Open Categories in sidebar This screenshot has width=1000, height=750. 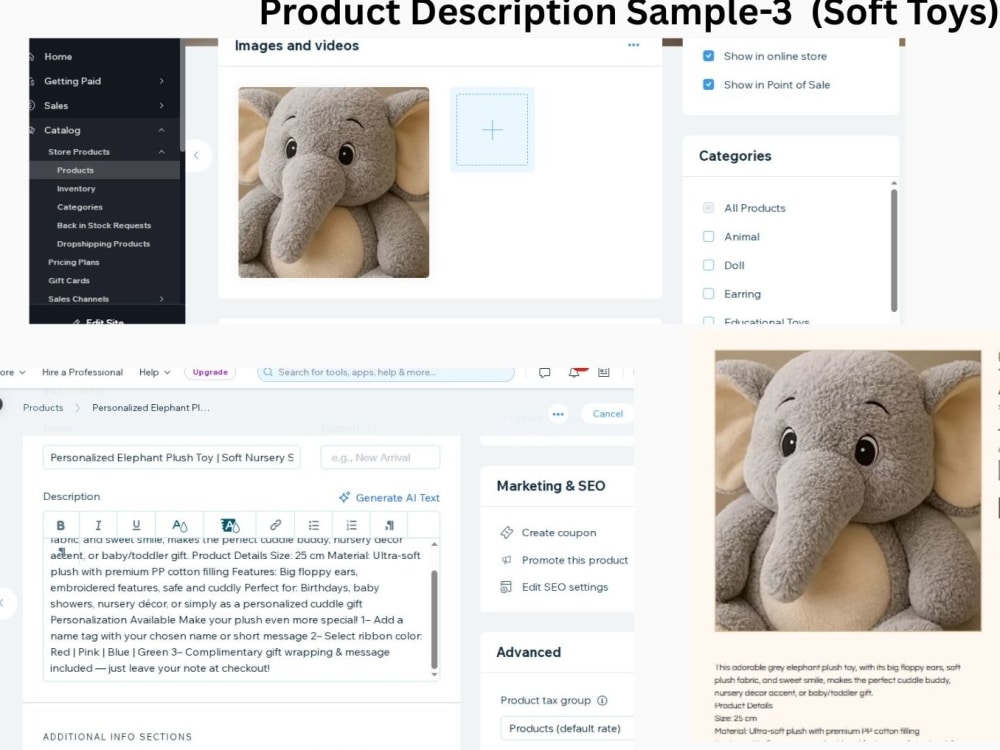(80, 207)
